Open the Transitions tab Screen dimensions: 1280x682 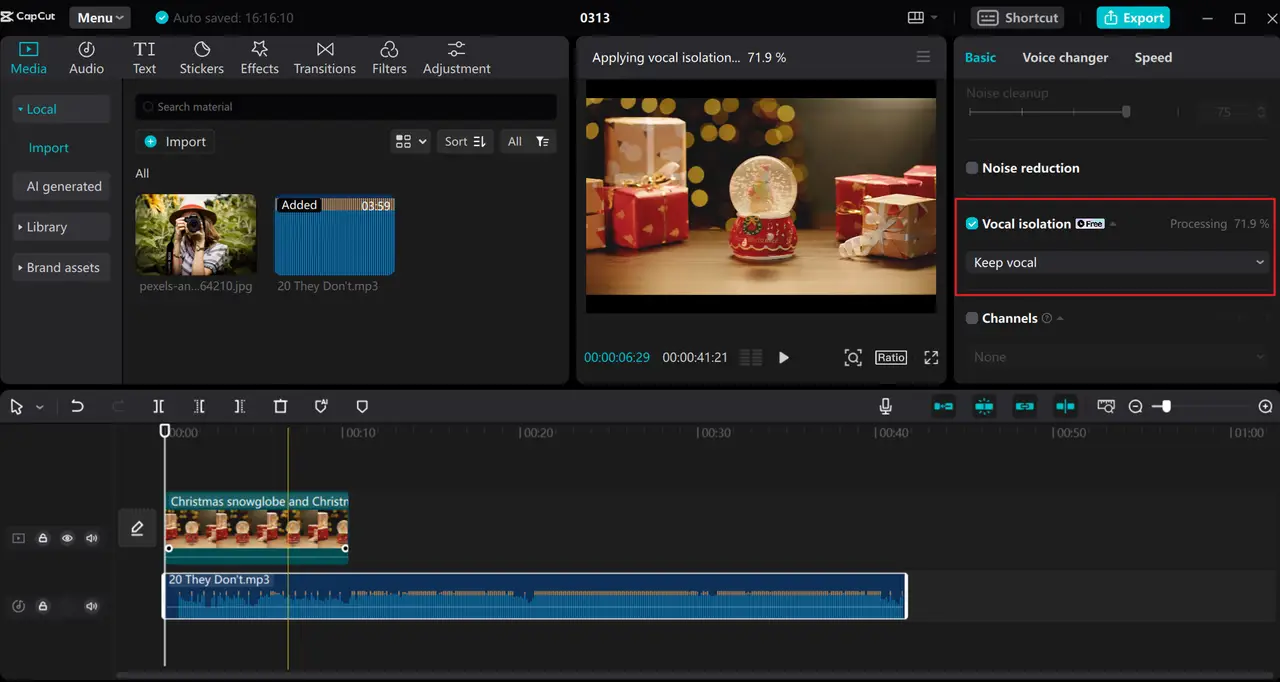(x=325, y=58)
